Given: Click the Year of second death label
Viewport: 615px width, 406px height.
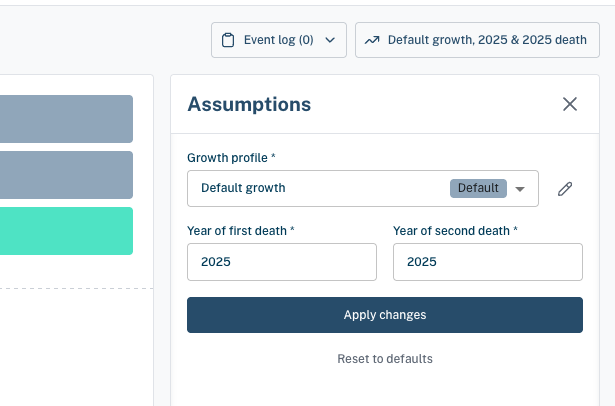Looking at the screenshot, I should tap(455, 231).
